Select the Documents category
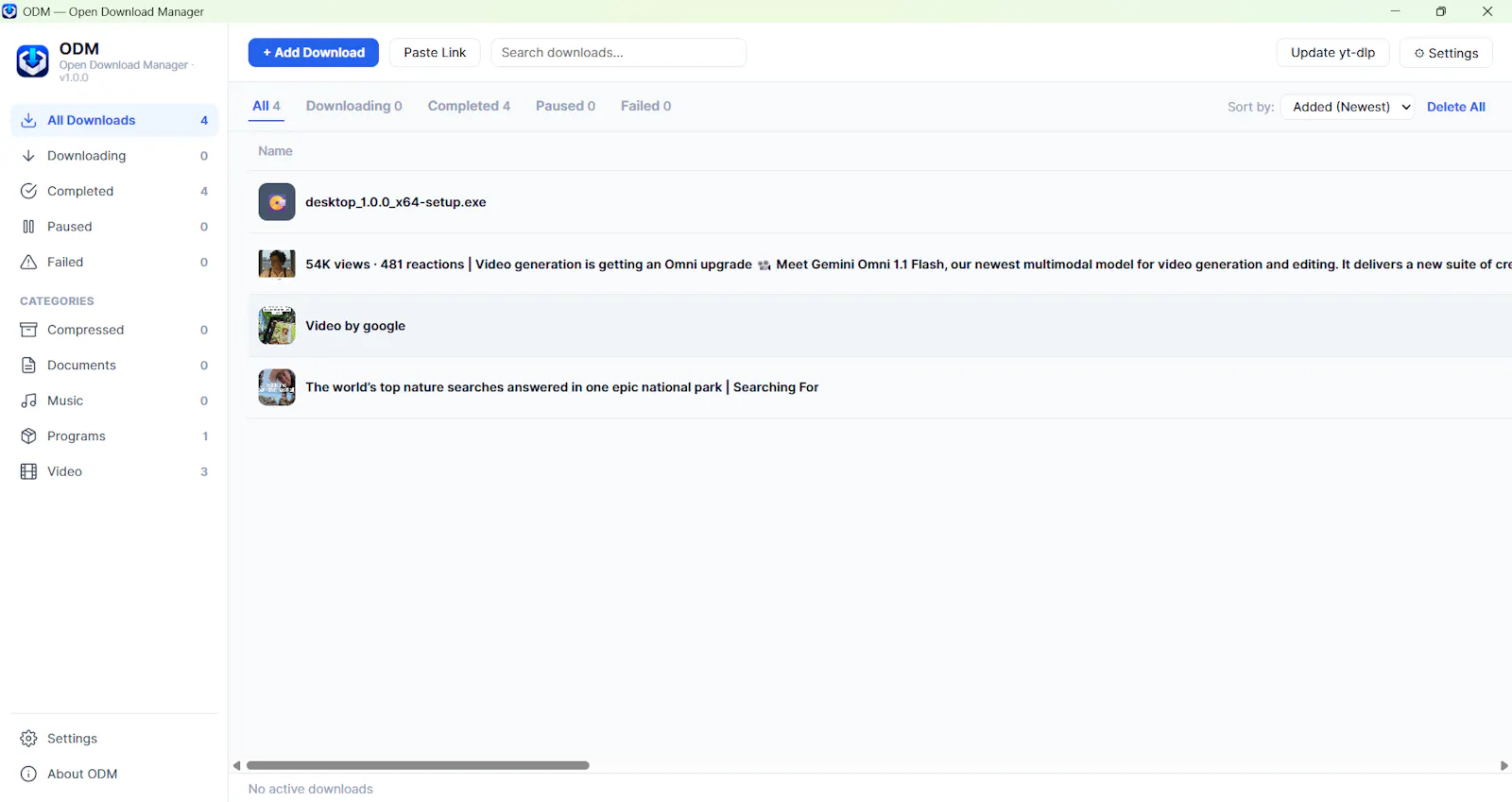This screenshot has height=802, width=1512. click(x=114, y=366)
